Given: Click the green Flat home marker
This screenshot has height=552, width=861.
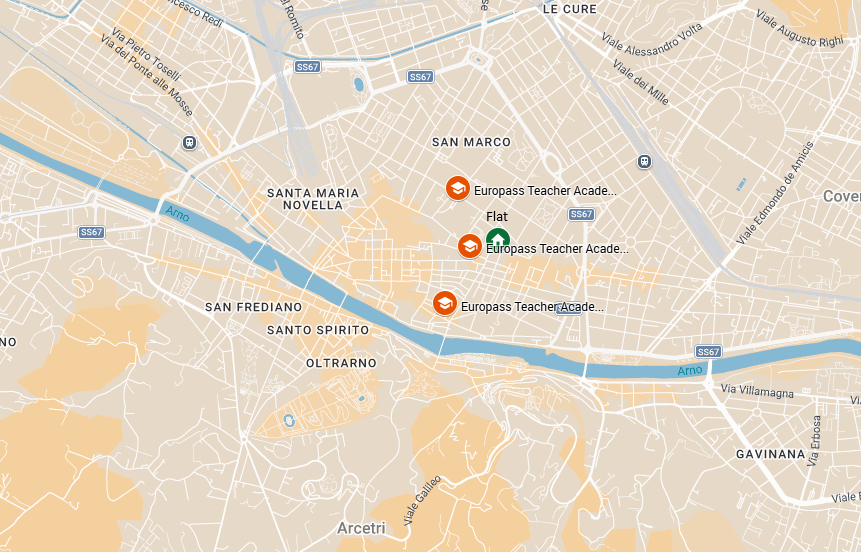Looking at the screenshot, I should pyautogui.click(x=497, y=238).
